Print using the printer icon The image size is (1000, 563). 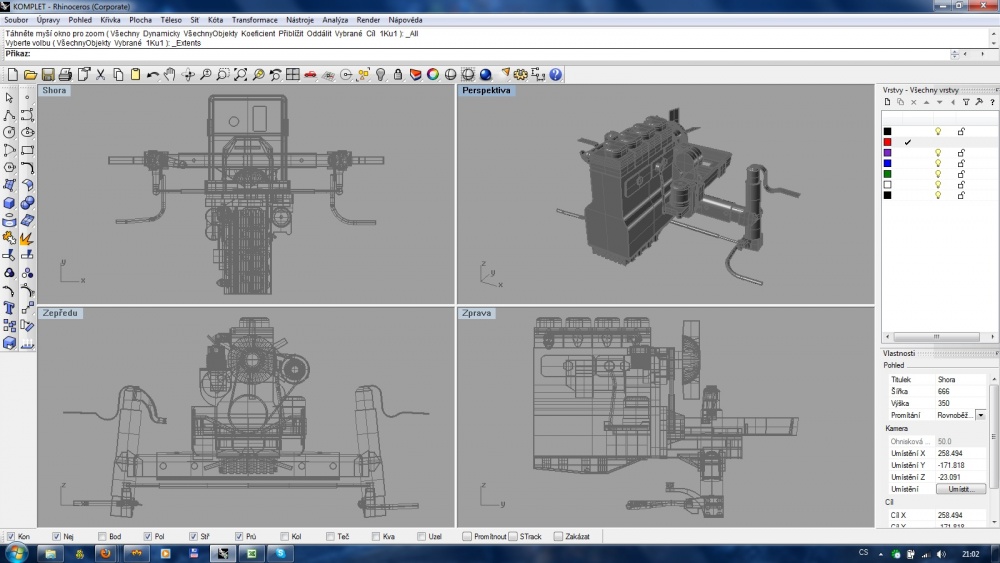click(65, 75)
